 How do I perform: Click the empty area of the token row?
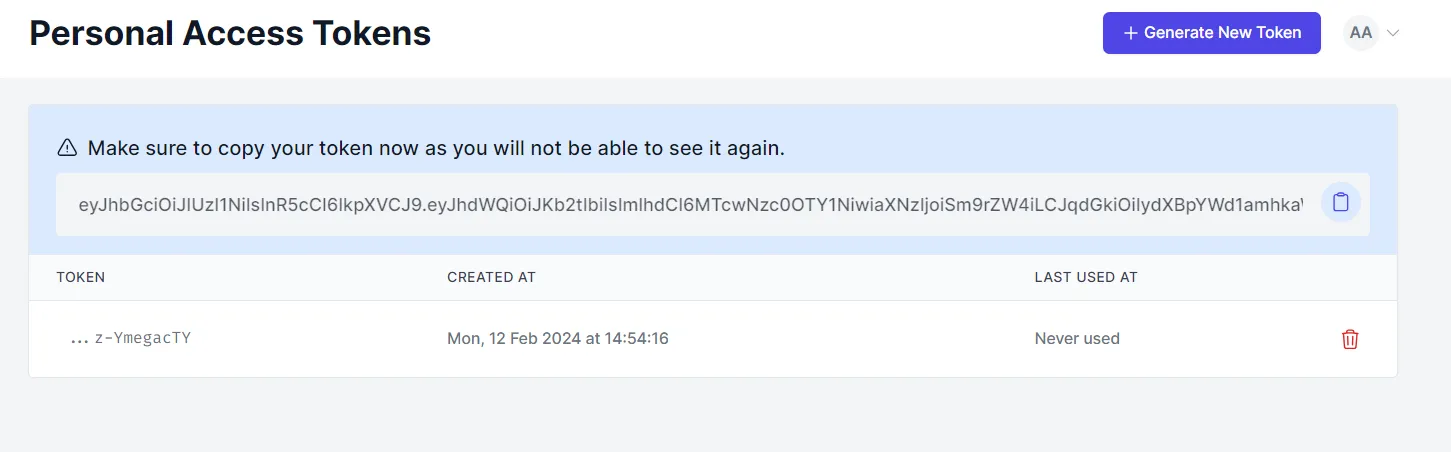850,339
